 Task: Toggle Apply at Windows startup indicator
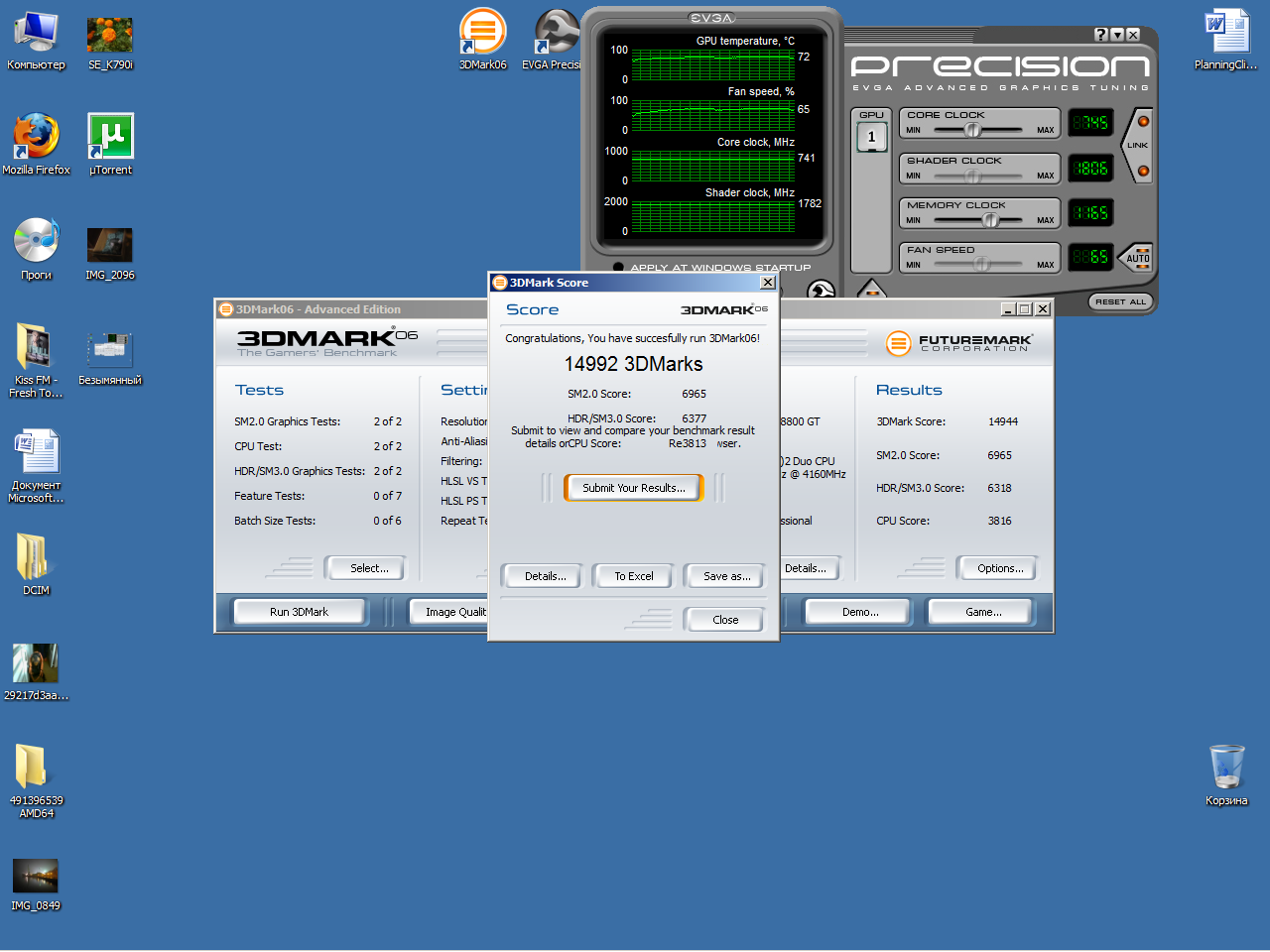tap(618, 268)
